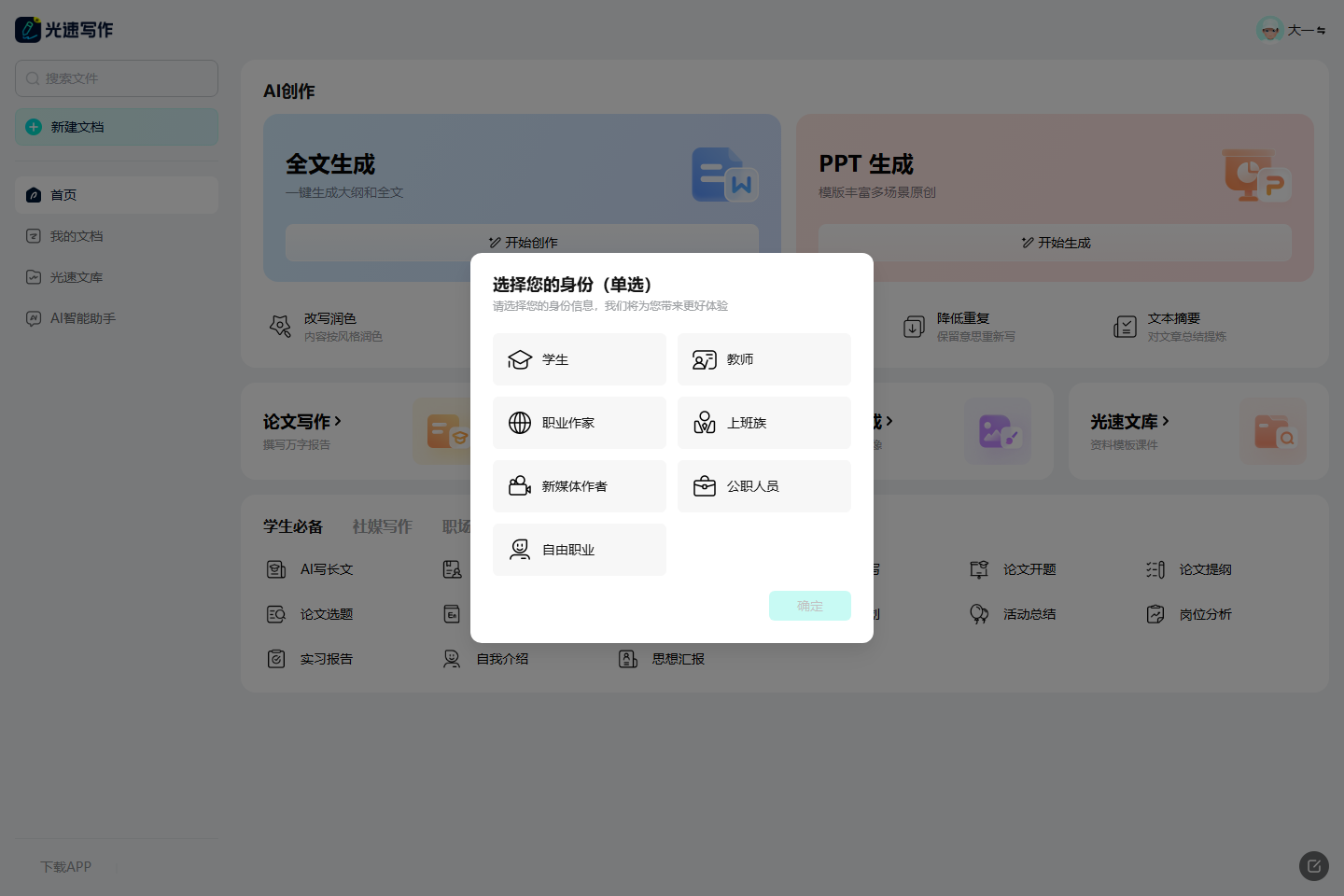This screenshot has height=896, width=1344.
Task: Choose 上班族 as your identity
Action: (x=763, y=423)
